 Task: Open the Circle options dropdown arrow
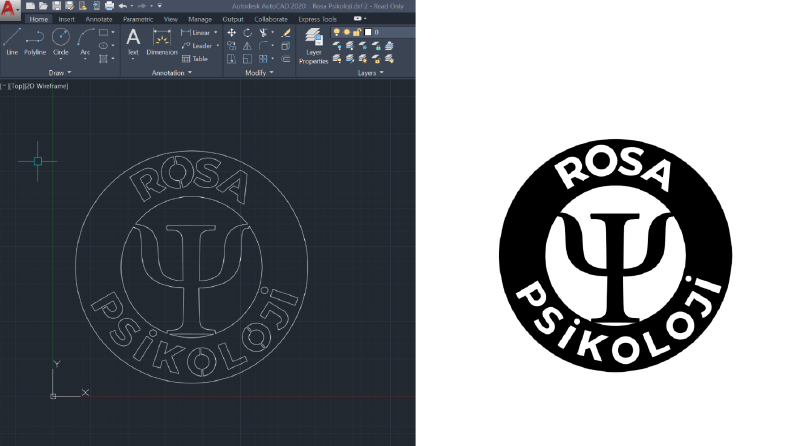pos(61,59)
